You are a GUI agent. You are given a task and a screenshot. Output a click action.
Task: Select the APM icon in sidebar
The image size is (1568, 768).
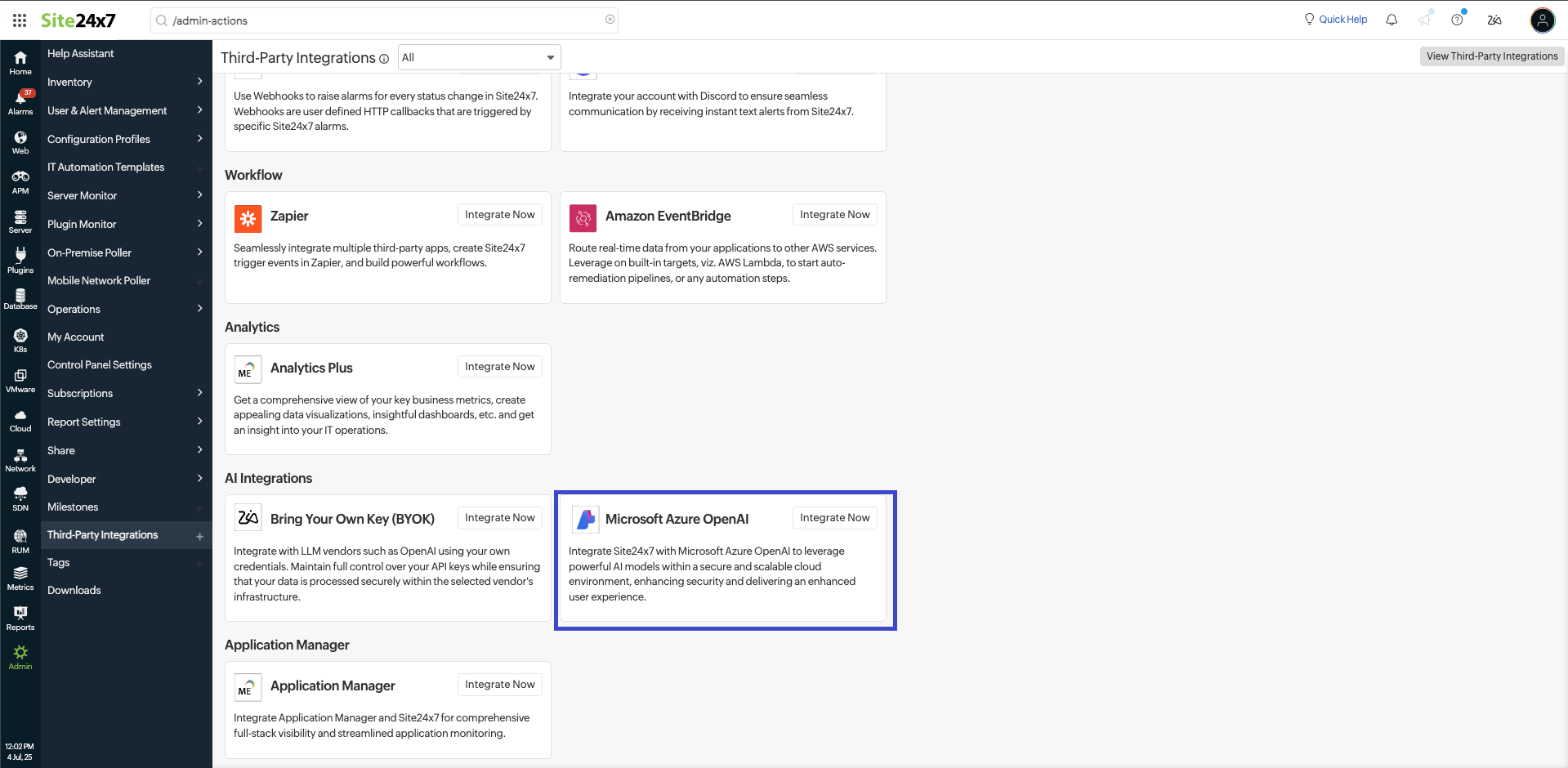[20, 181]
